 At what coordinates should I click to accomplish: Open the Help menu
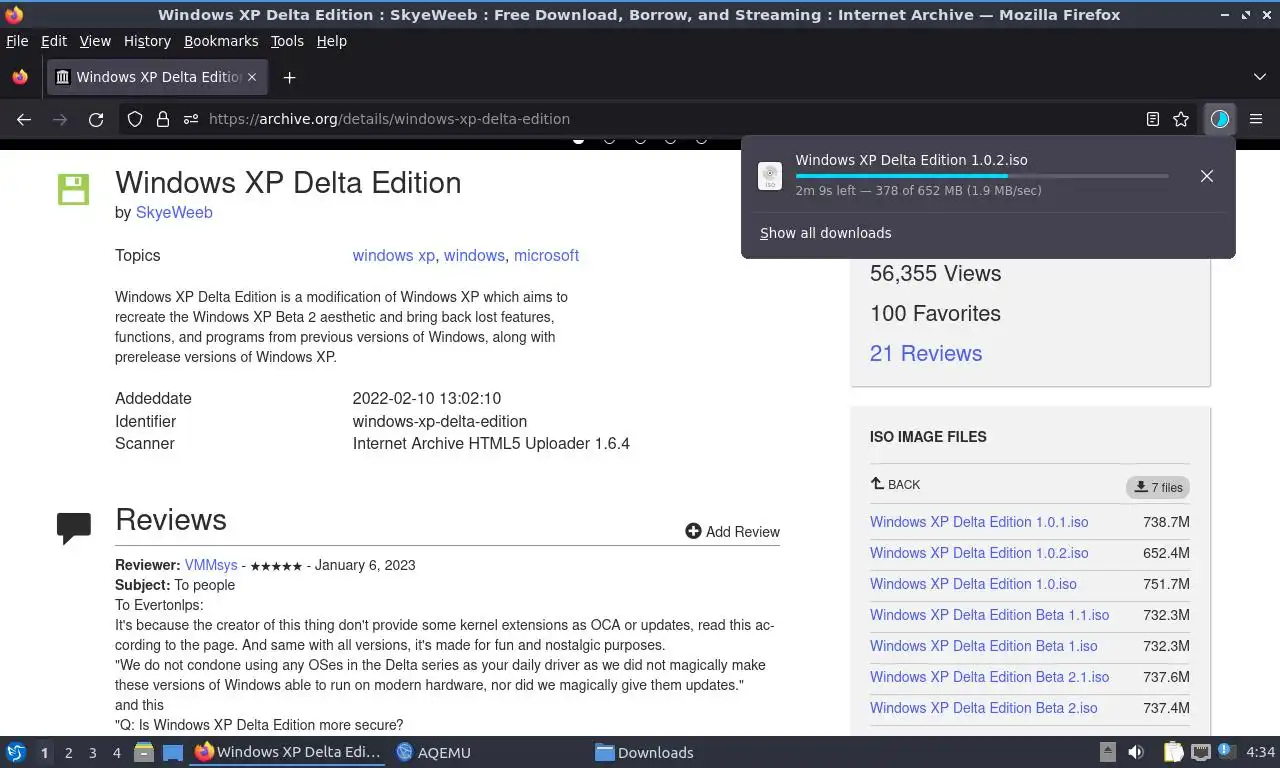tap(332, 41)
